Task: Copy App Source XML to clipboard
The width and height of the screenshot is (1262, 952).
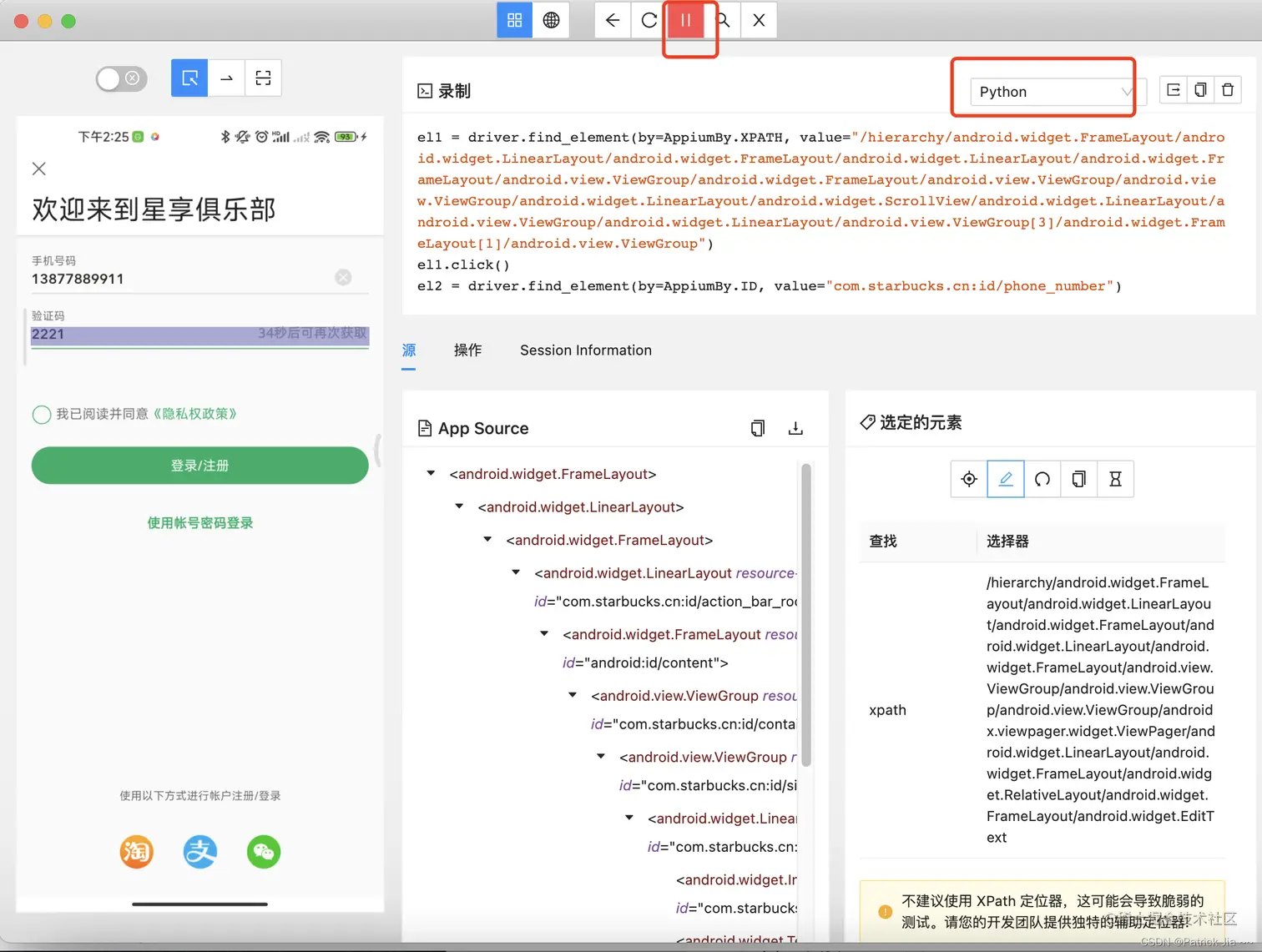Action: [x=758, y=428]
